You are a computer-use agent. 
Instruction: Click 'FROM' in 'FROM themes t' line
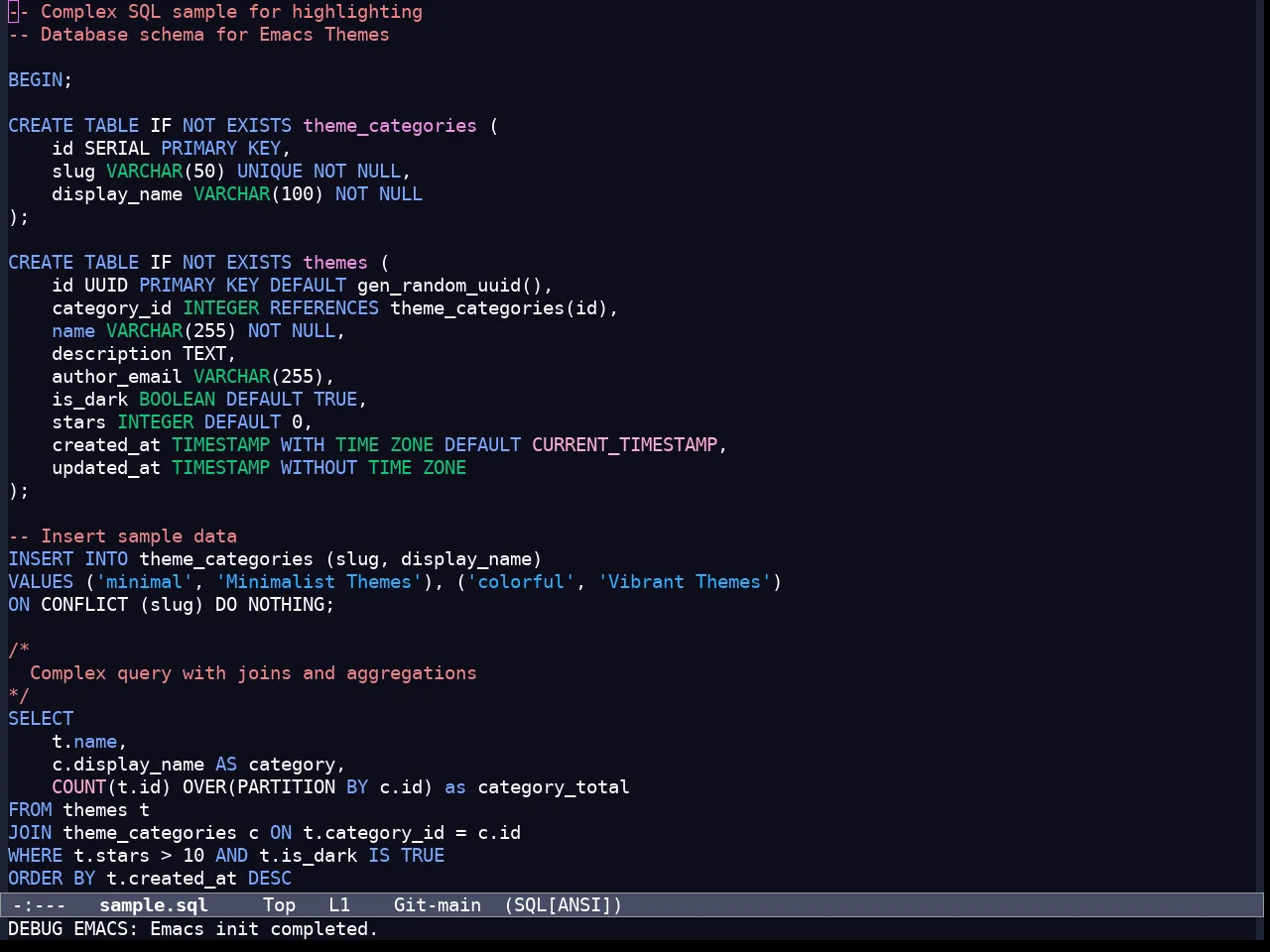30,810
